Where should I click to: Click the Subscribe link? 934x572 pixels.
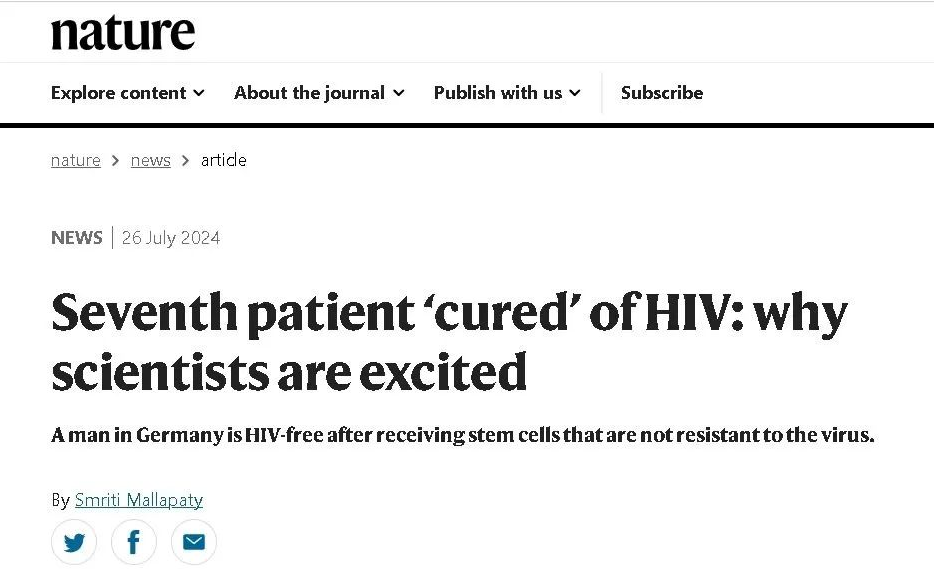click(662, 93)
